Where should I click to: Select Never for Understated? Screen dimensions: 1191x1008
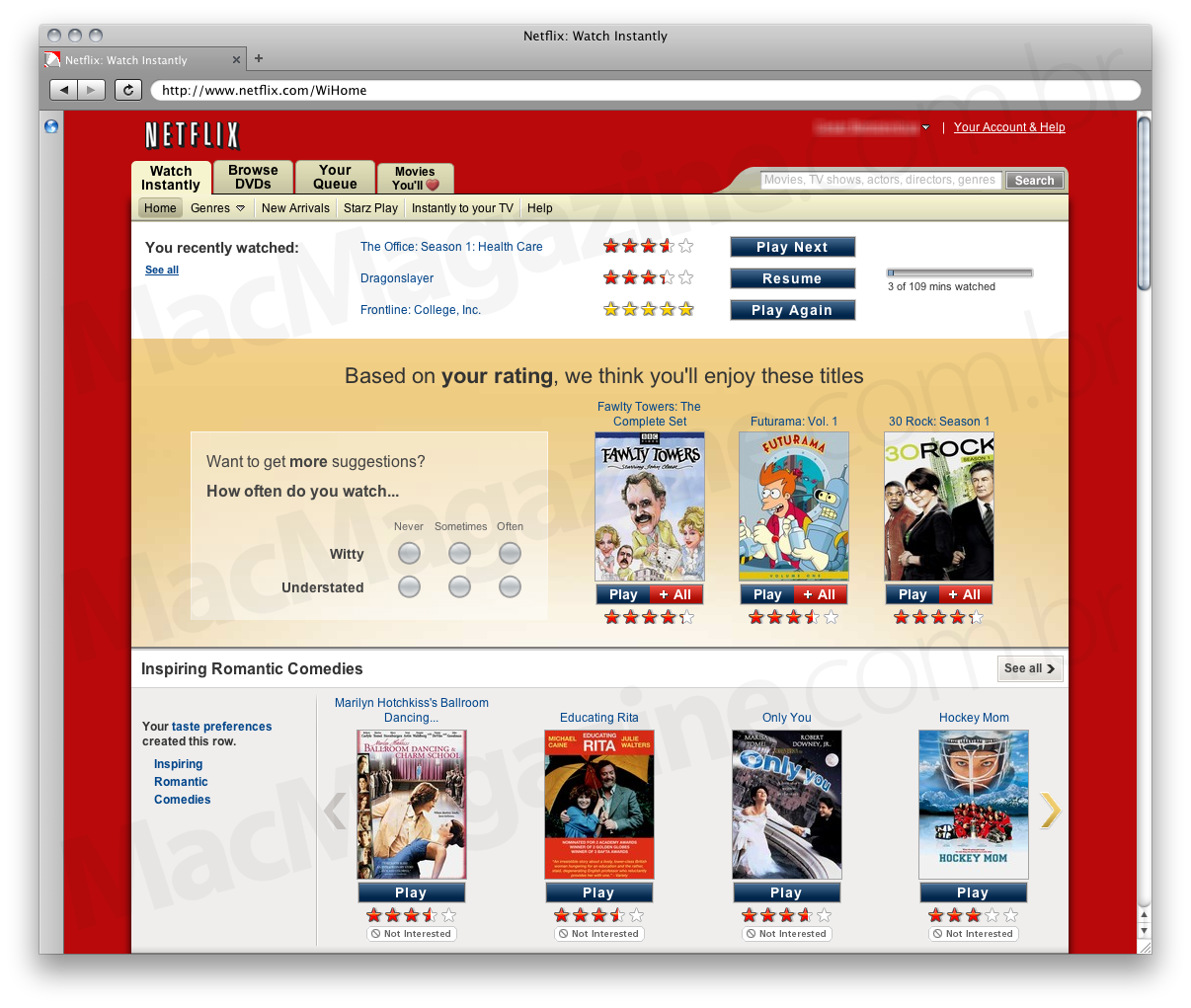[409, 587]
